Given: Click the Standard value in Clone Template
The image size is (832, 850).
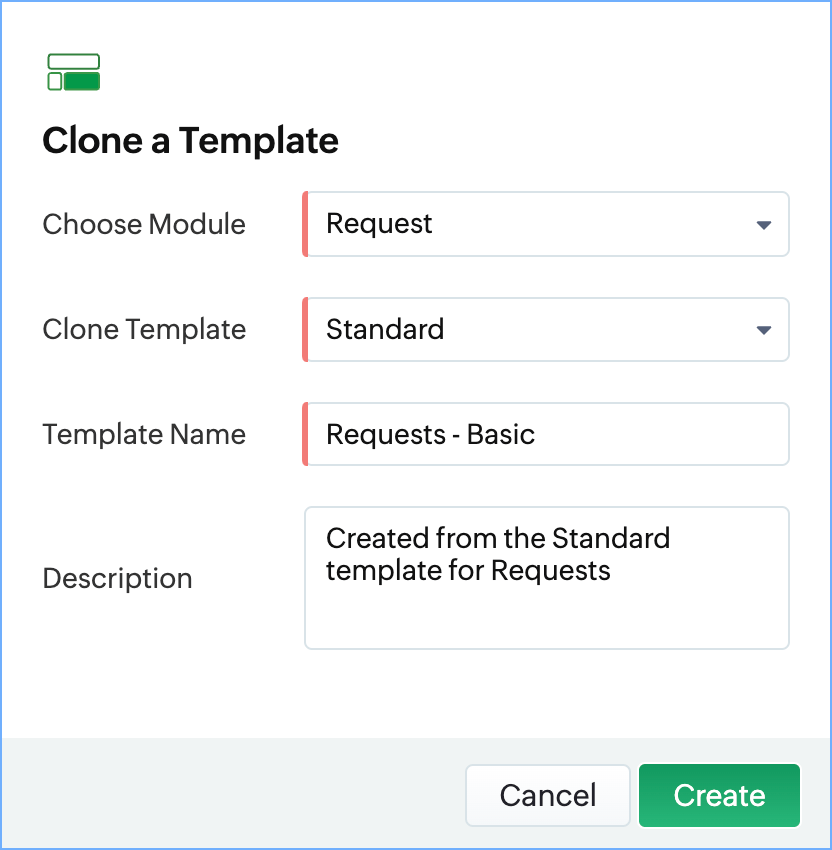Looking at the screenshot, I should click(x=385, y=329).
